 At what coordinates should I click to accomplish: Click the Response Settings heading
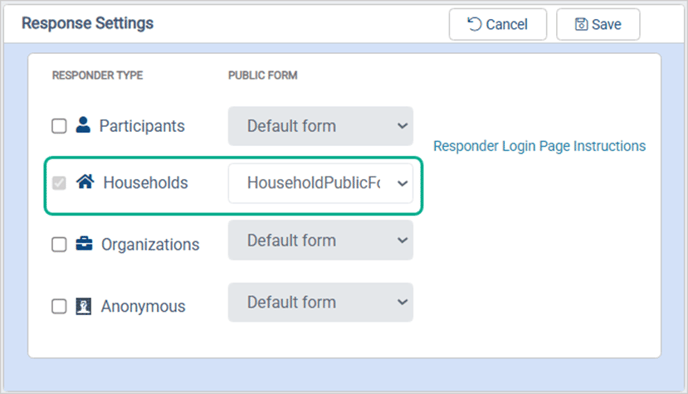pos(88,23)
